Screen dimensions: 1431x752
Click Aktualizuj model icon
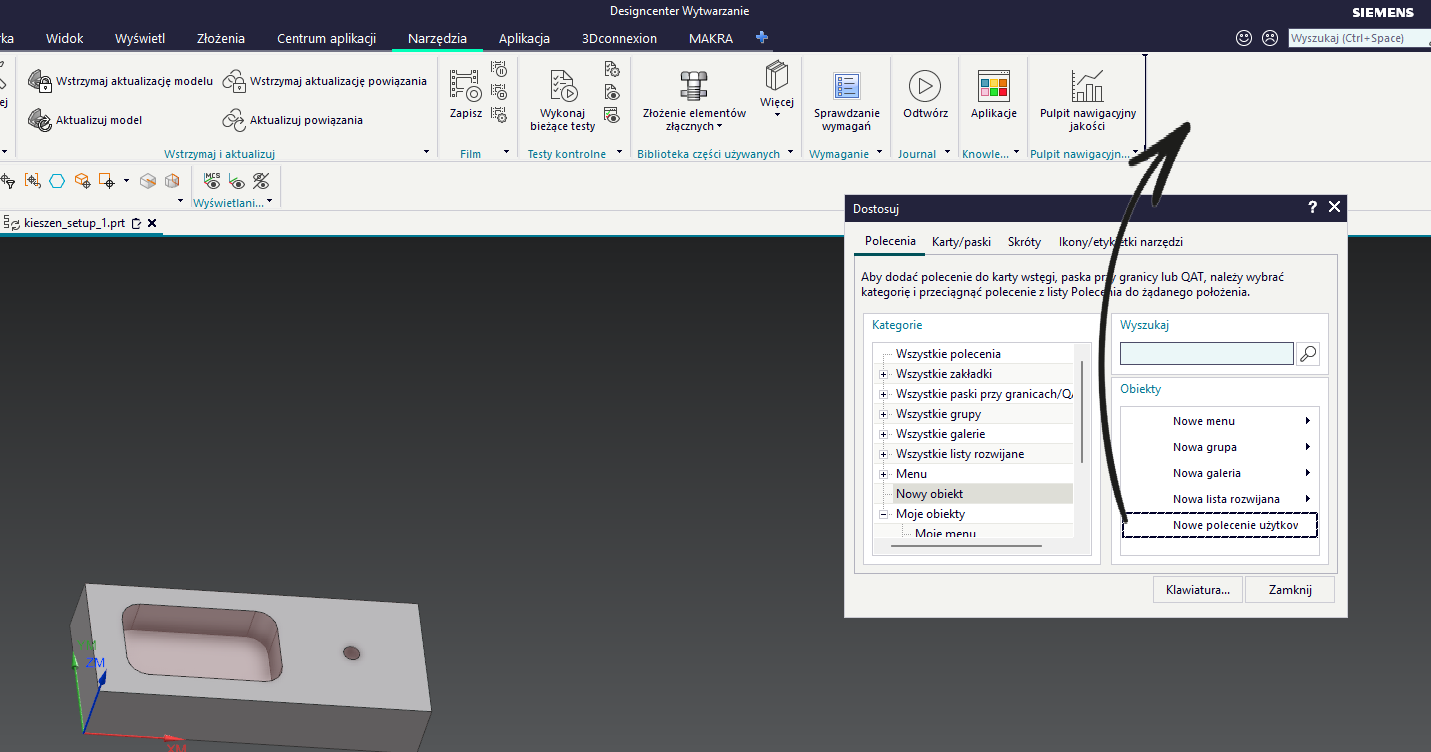tap(40, 120)
